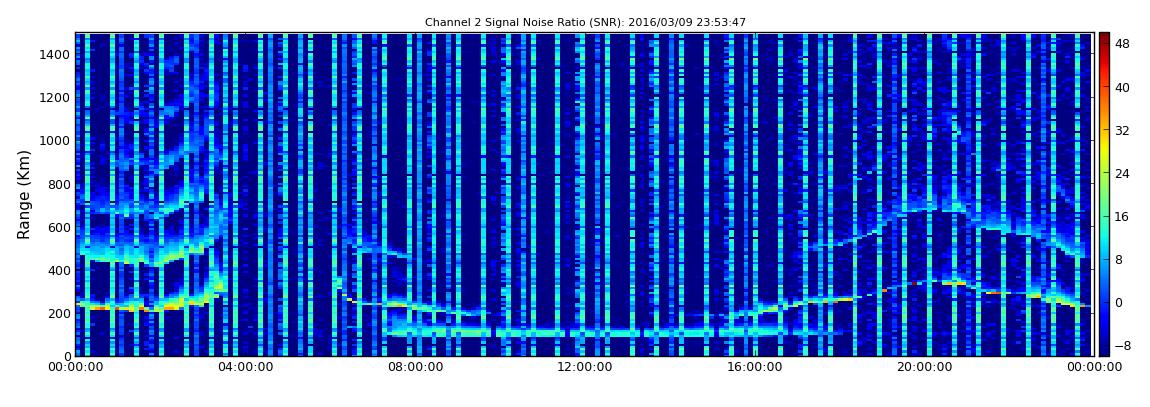Click the y-axis tick label 1400
Image resolution: width=1150 pixels, height=407 pixels.
pyautogui.click(x=56, y=54)
